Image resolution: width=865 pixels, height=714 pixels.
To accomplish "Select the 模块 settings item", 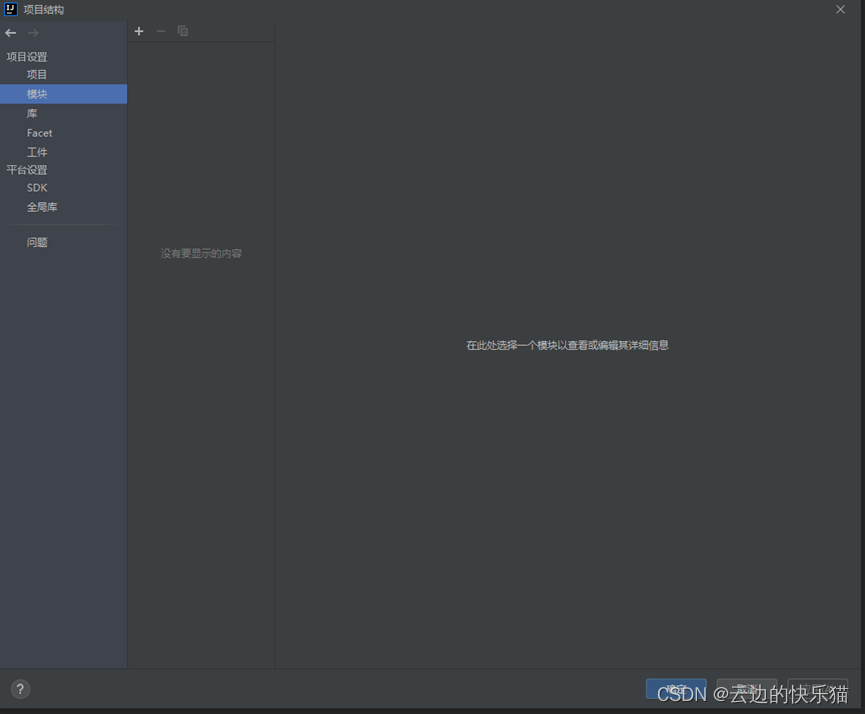I will coord(63,94).
